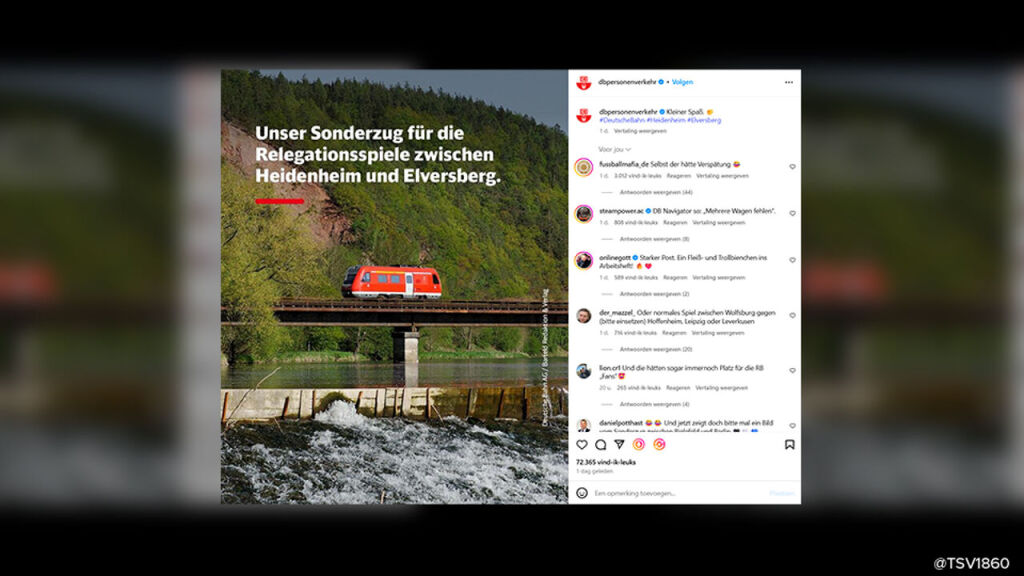
Task: View the '72.365 vind-ik-leuks' likes list
Action: (x=605, y=462)
